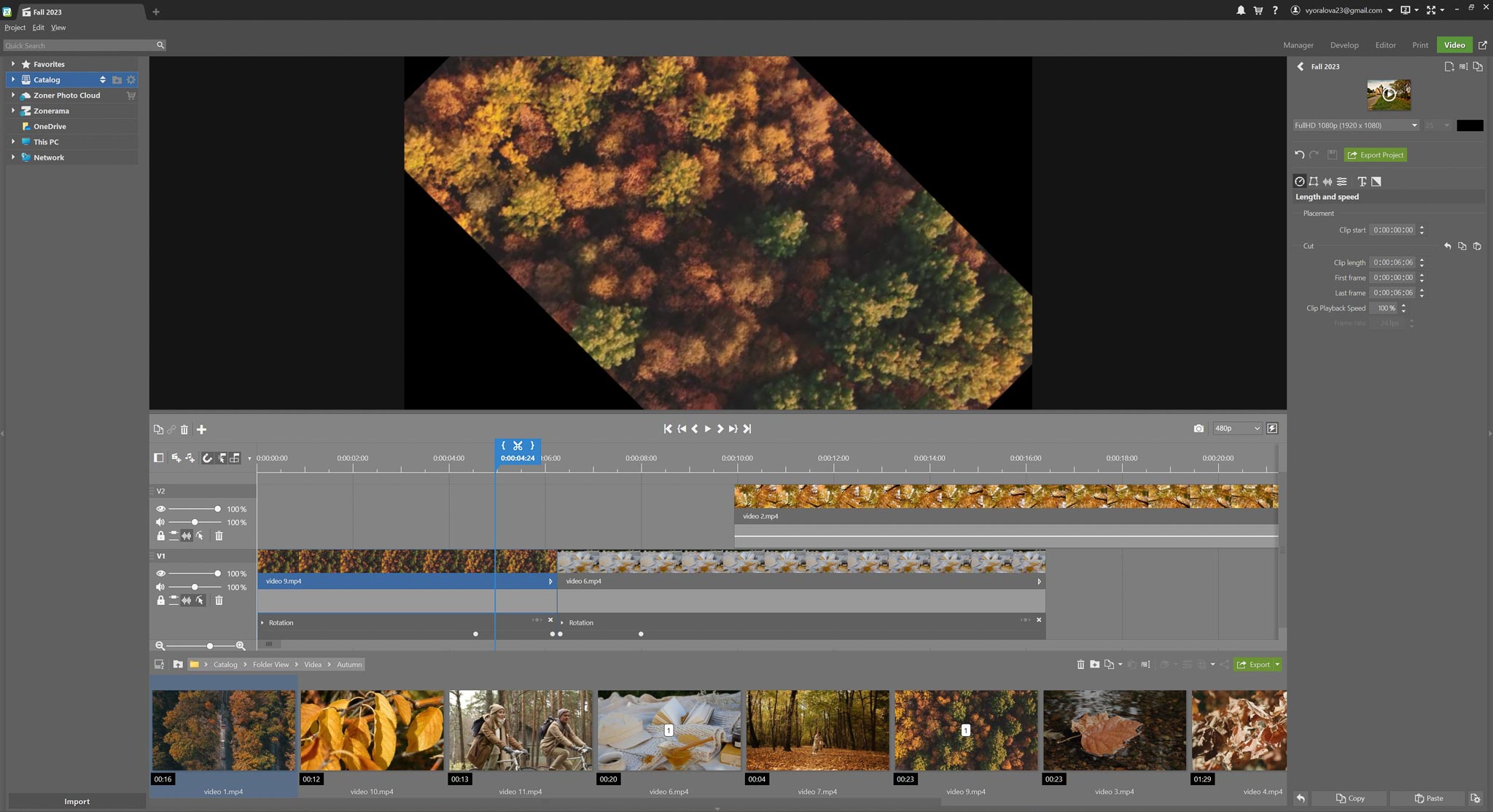Select the Text tool icon in the right panel
Image resolution: width=1493 pixels, height=812 pixels.
click(1363, 181)
